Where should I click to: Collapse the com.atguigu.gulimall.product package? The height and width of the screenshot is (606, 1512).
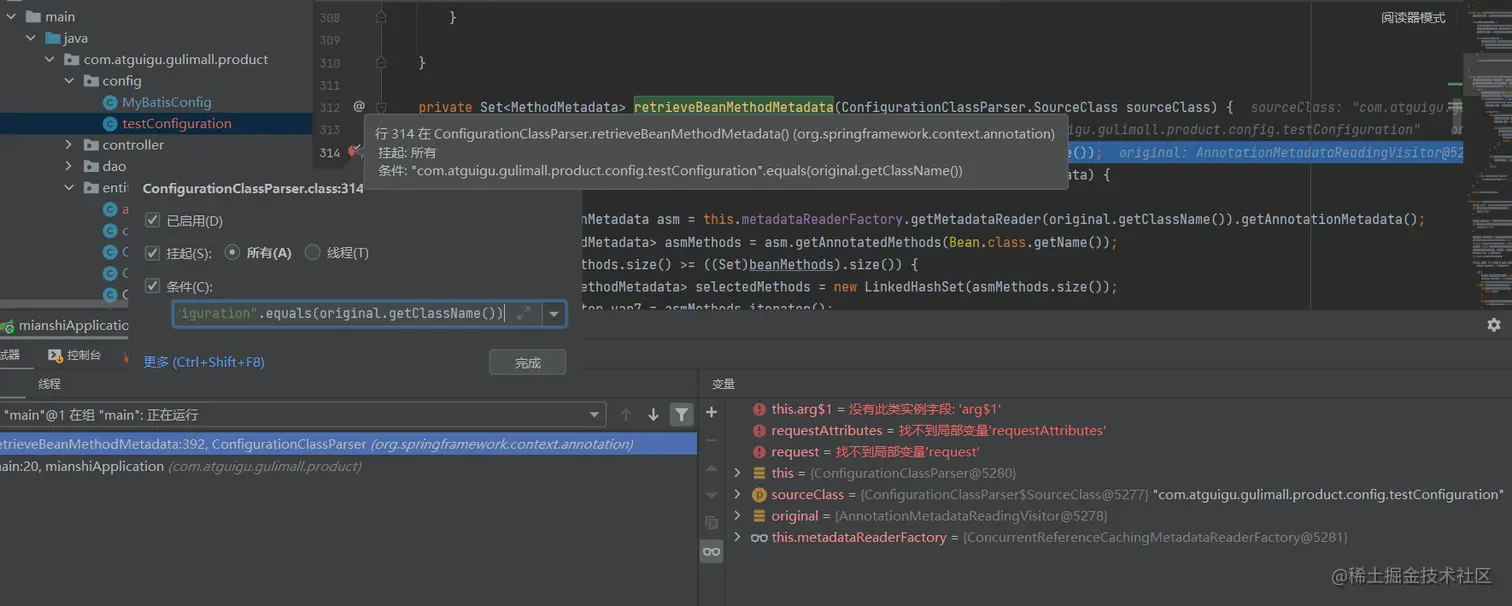point(49,60)
